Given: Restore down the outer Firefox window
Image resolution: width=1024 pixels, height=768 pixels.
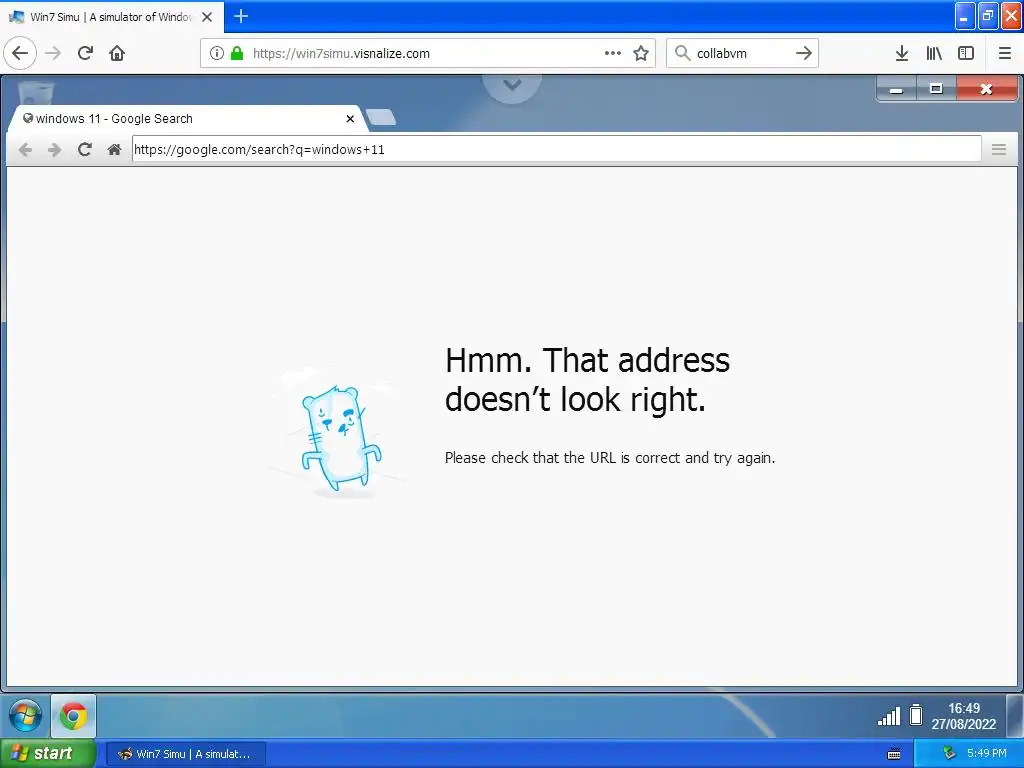Looking at the screenshot, I should [988, 16].
